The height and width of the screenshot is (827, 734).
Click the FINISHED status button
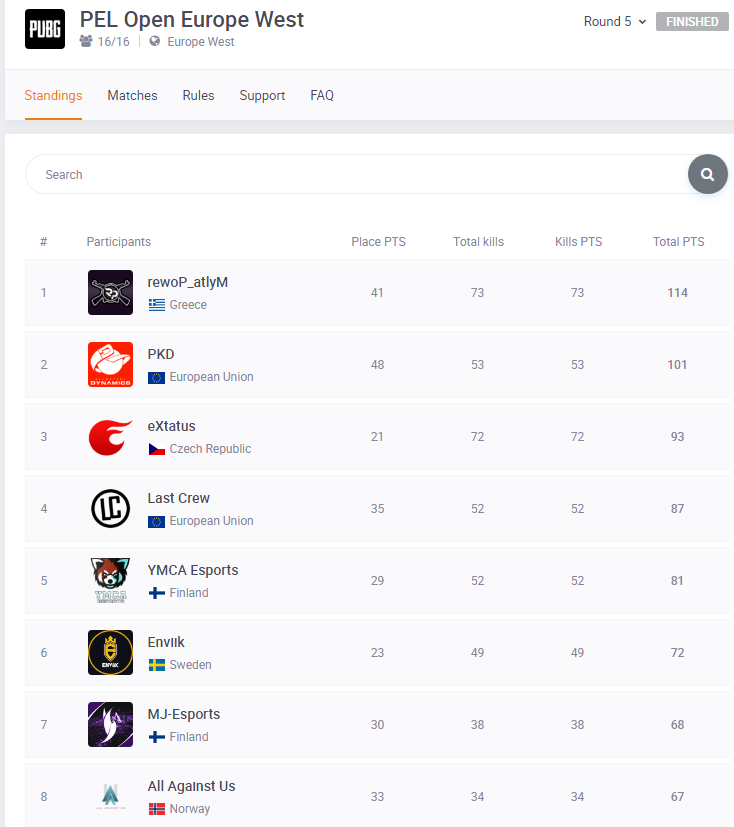[692, 22]
